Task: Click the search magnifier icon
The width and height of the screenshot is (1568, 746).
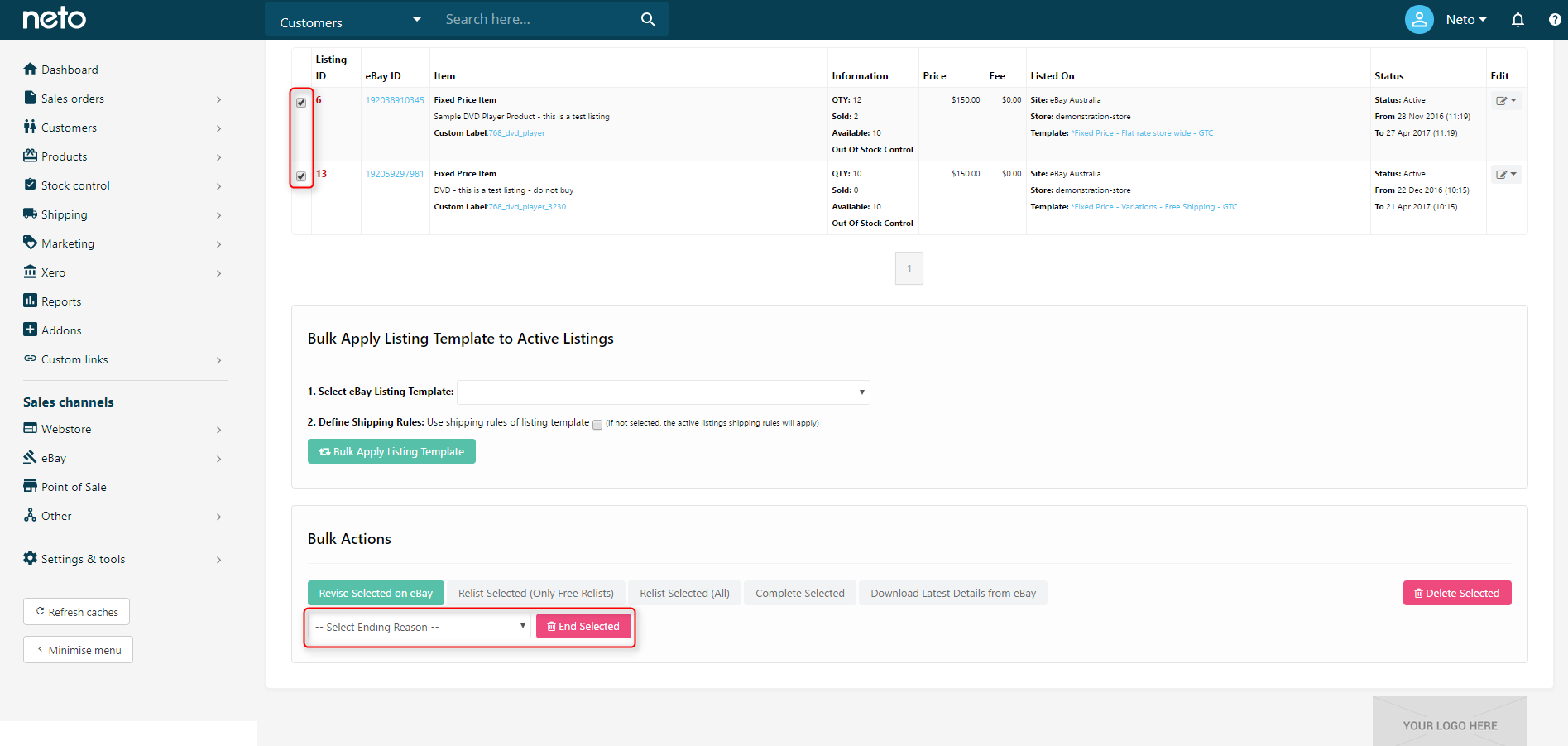Action: click(x=648, y=19)
